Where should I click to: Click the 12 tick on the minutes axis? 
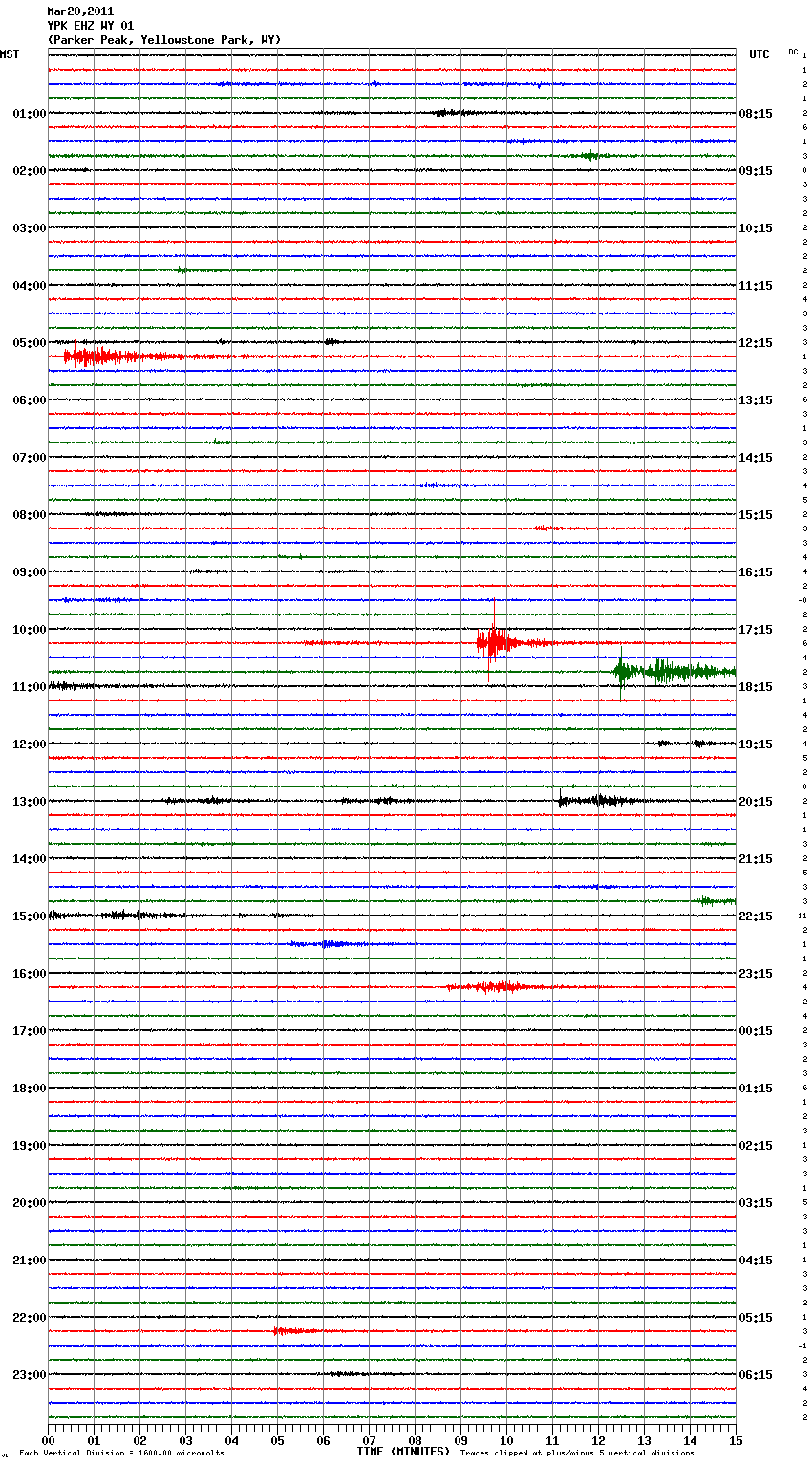coord(598,1440)
